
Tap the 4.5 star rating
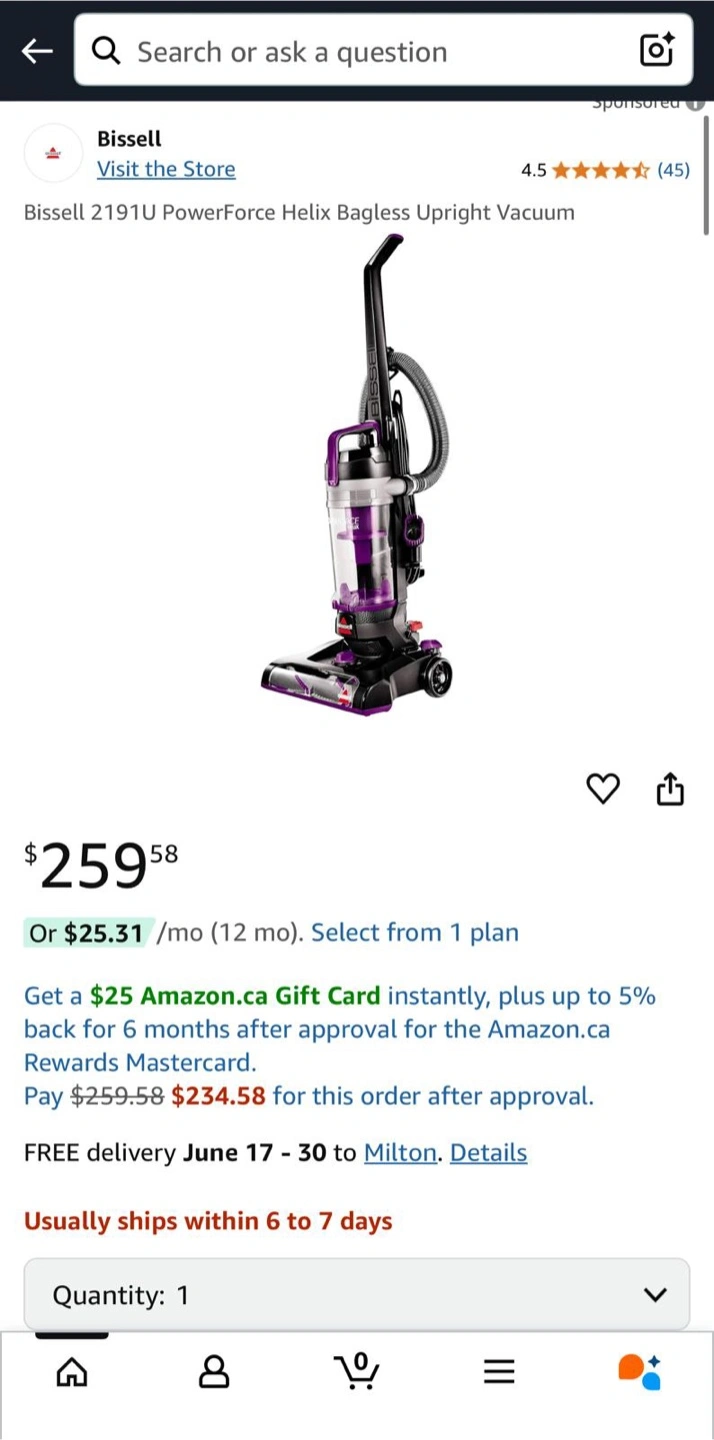click(605, 170)
